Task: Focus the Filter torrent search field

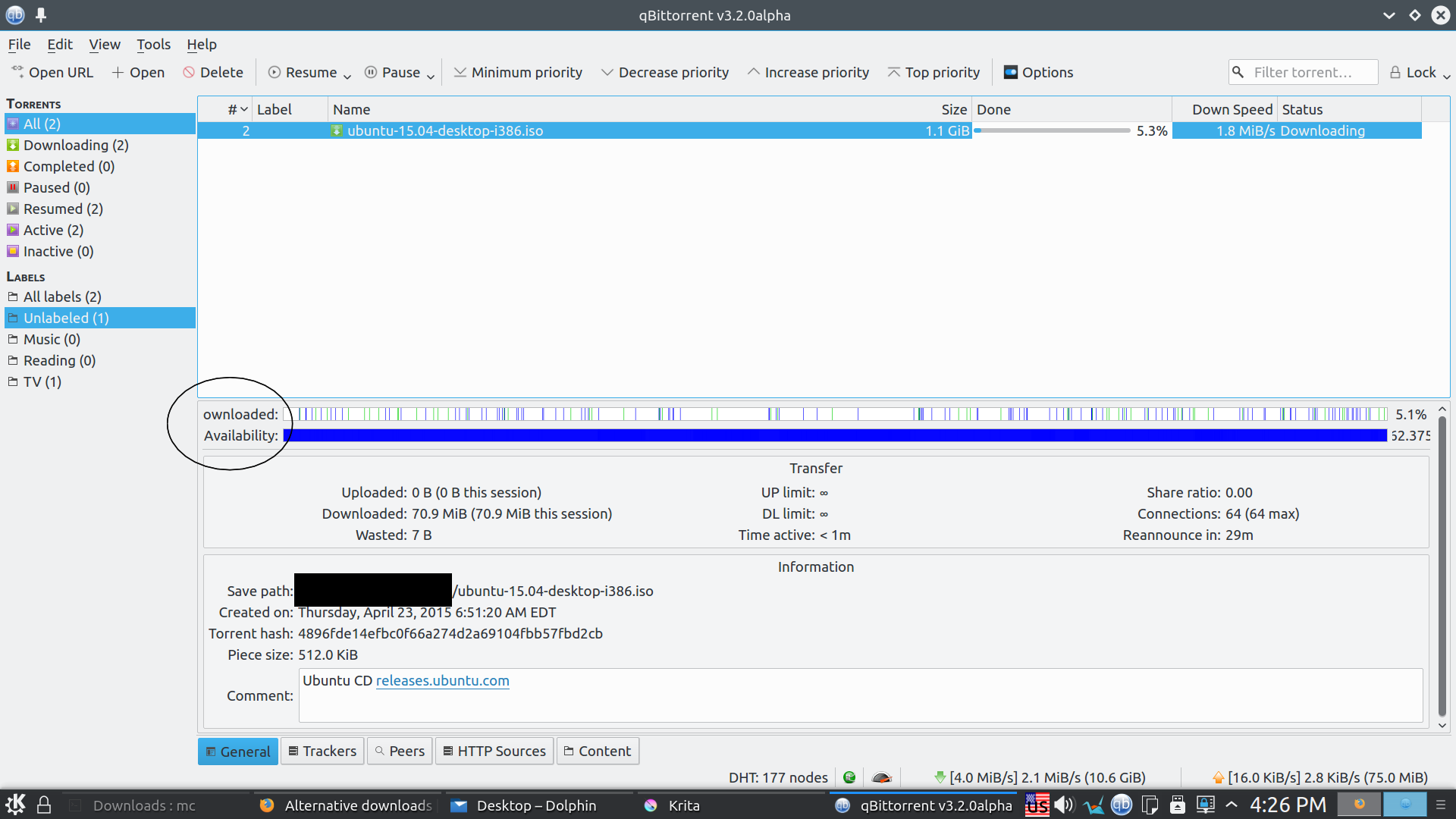Action: [x=1303, y=72]
